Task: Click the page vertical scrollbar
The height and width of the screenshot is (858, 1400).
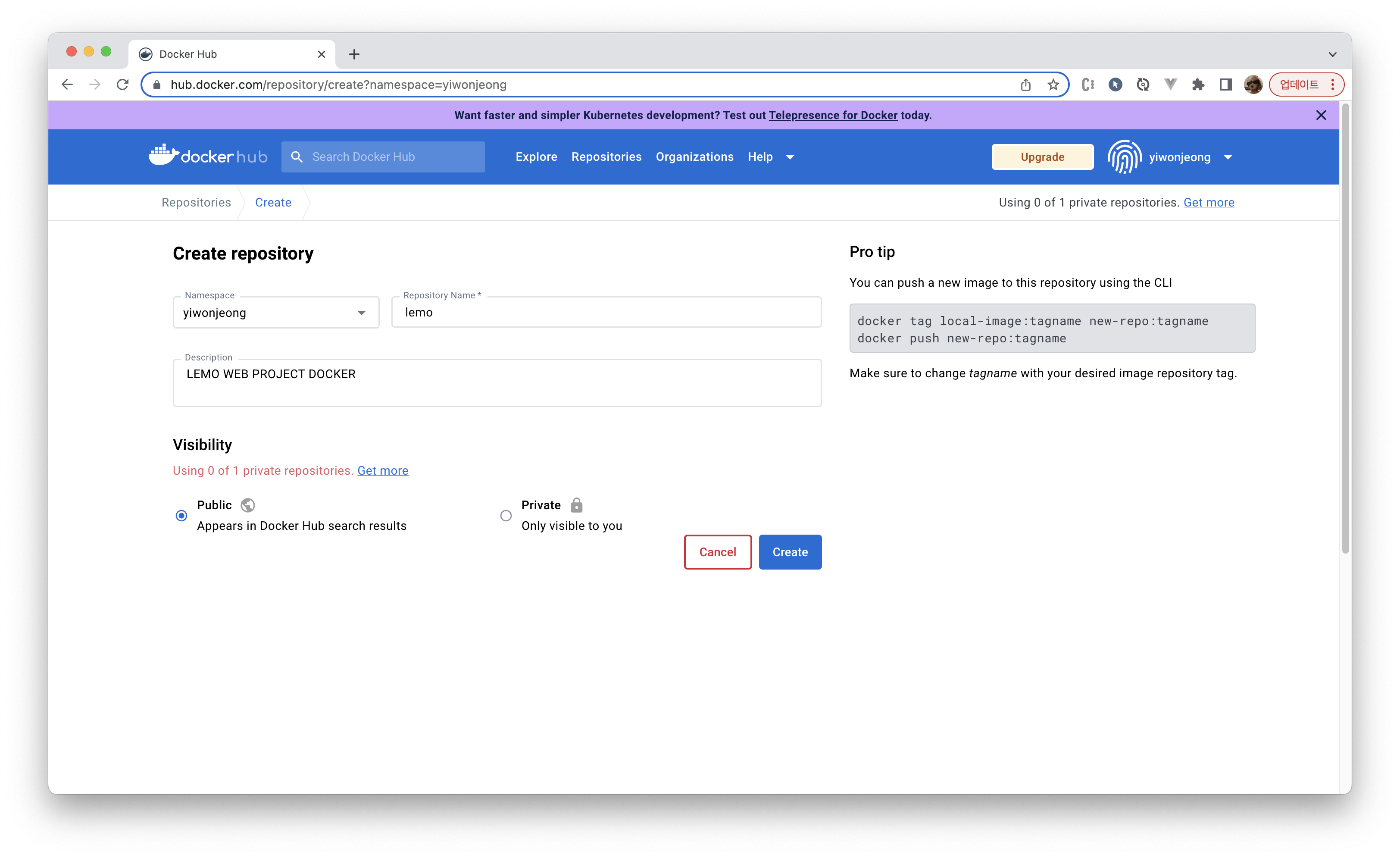Action: (1345, 328)
